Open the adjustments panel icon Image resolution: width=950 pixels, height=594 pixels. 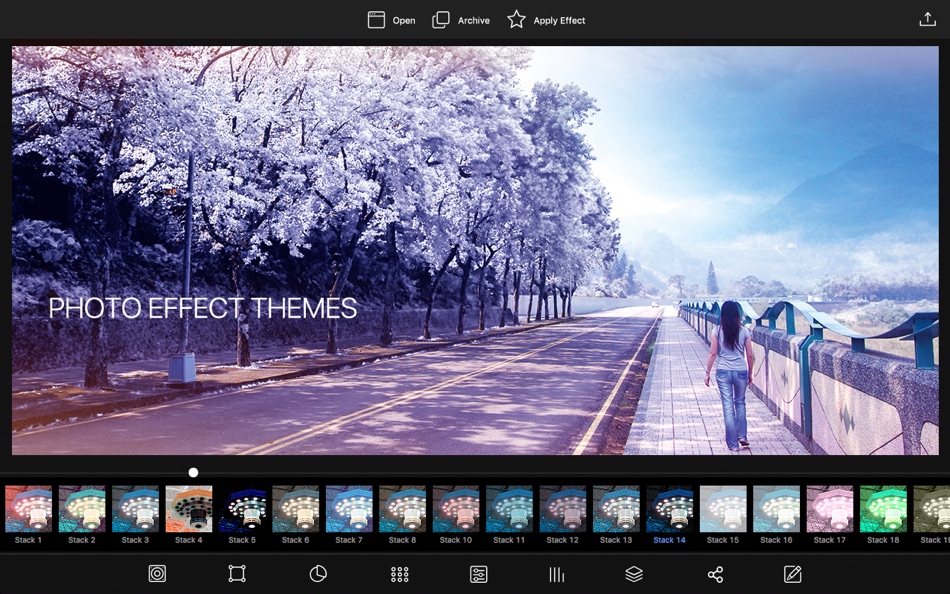pos(478,574)
